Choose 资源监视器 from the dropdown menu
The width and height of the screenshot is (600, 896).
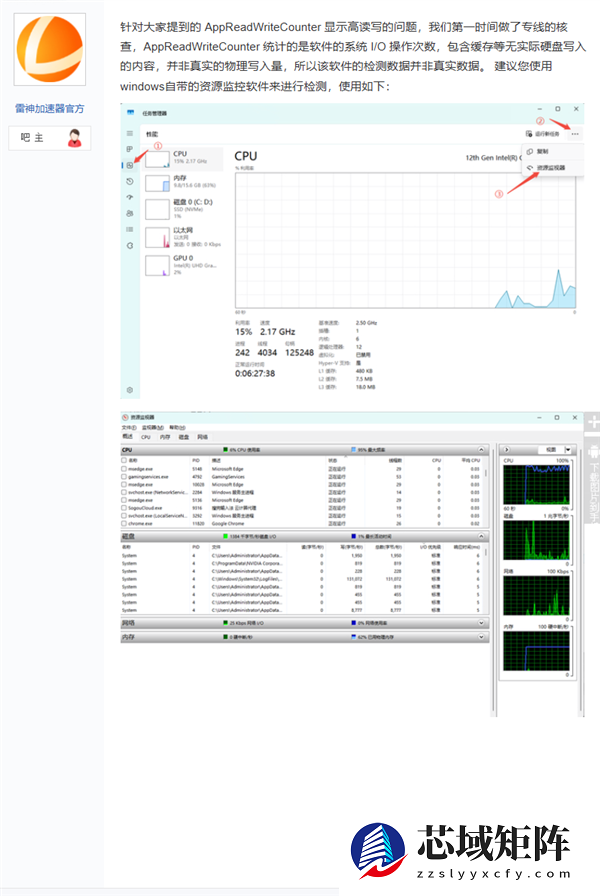pos(550,167)
